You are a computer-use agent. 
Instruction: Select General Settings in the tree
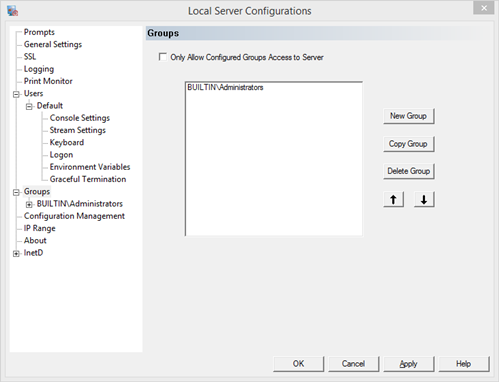click(x=53, y=45)
